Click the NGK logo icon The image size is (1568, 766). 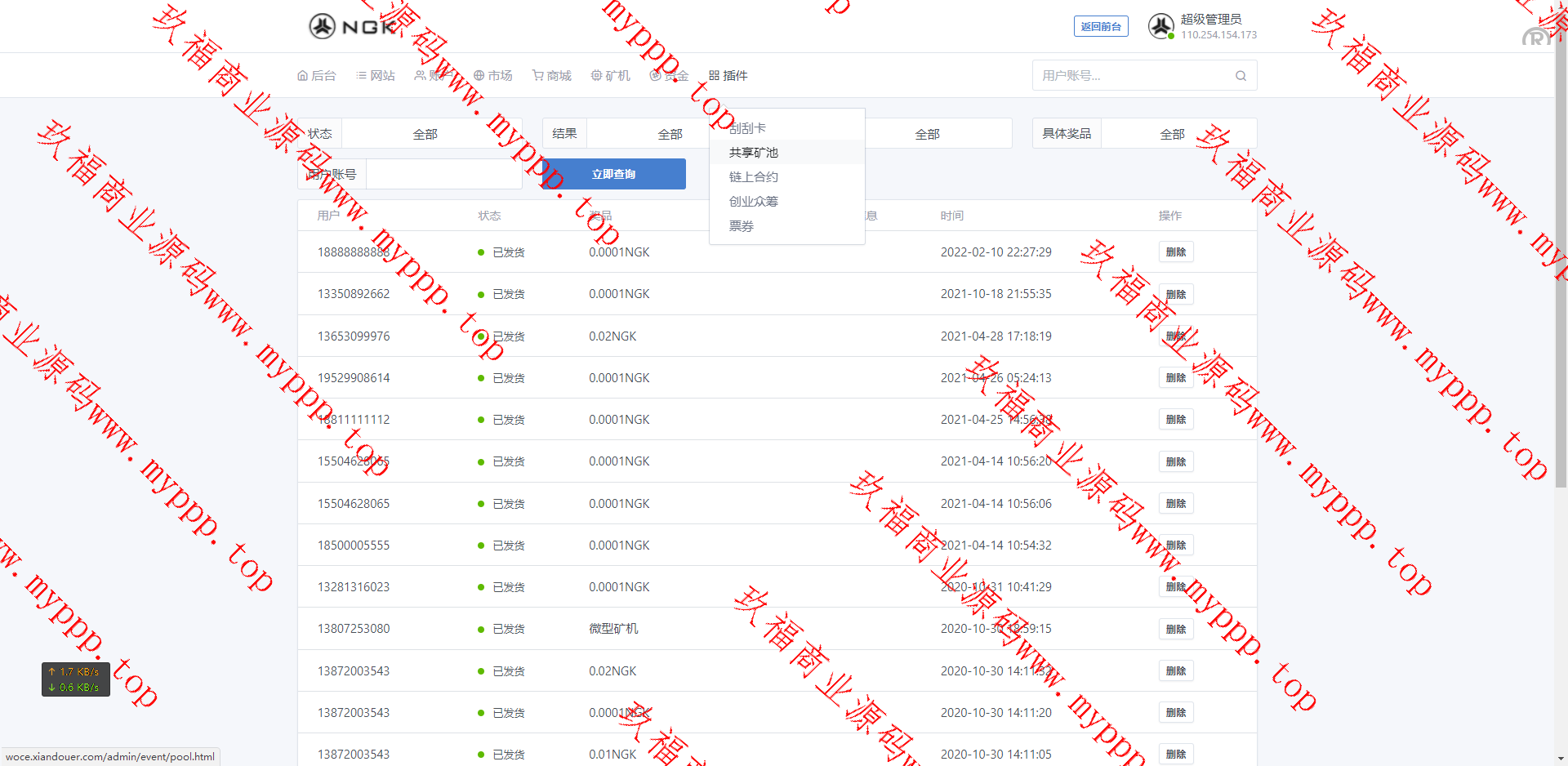(323, 26)
